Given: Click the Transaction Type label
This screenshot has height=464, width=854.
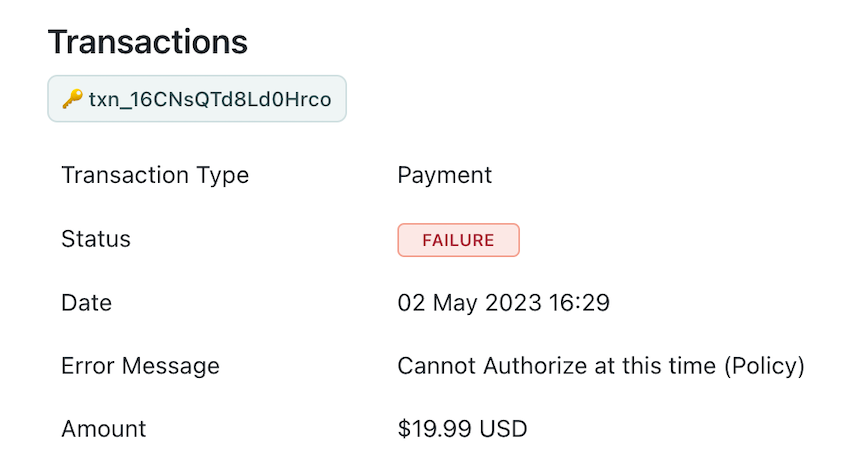Looking at the screenshot, I should click(x=155, y=175).
